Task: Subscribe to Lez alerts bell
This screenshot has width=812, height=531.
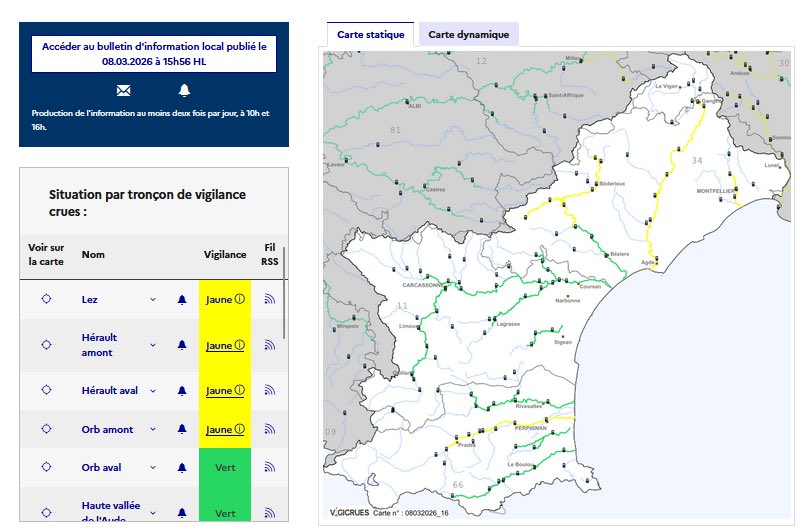Action: (x=182, y=299)
